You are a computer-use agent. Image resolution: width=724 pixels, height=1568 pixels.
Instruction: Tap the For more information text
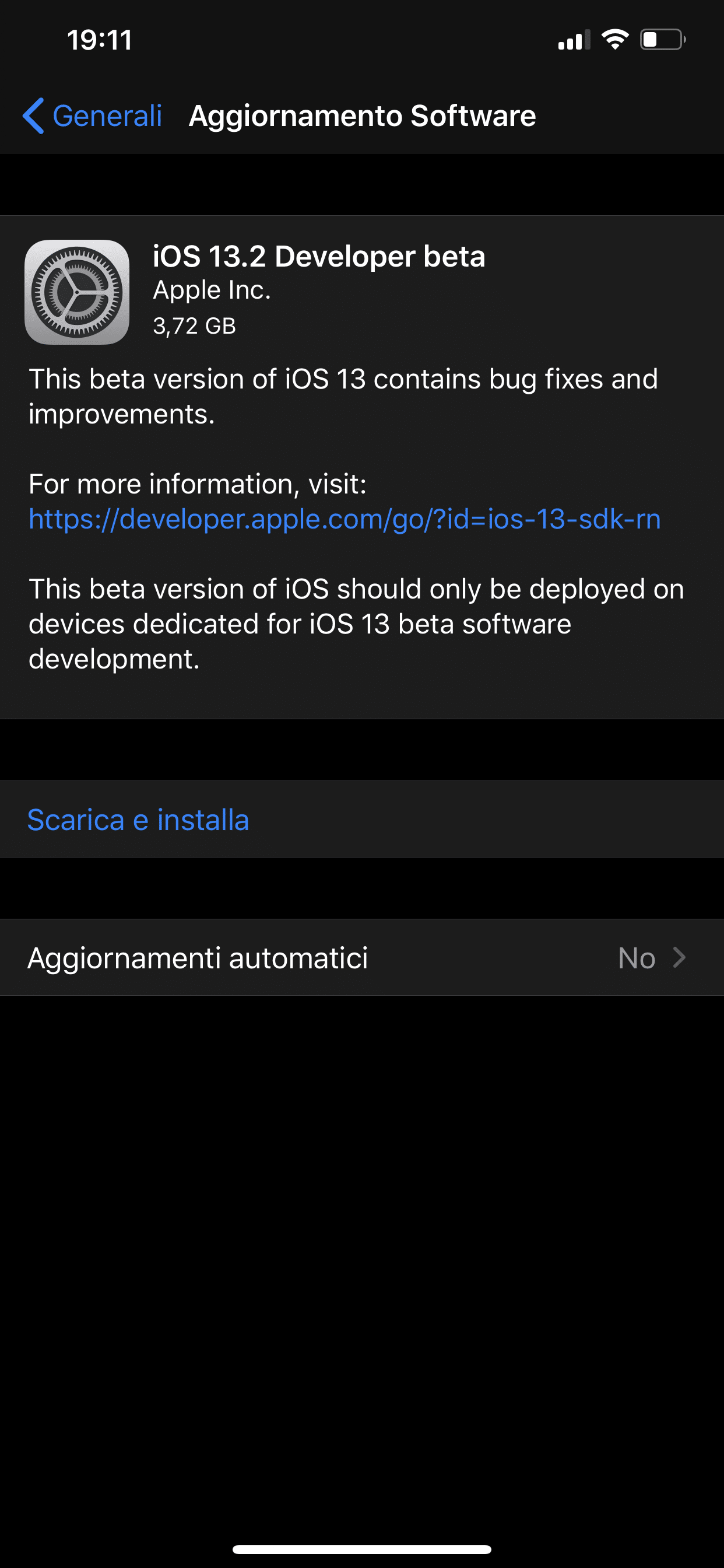(198, 485)
